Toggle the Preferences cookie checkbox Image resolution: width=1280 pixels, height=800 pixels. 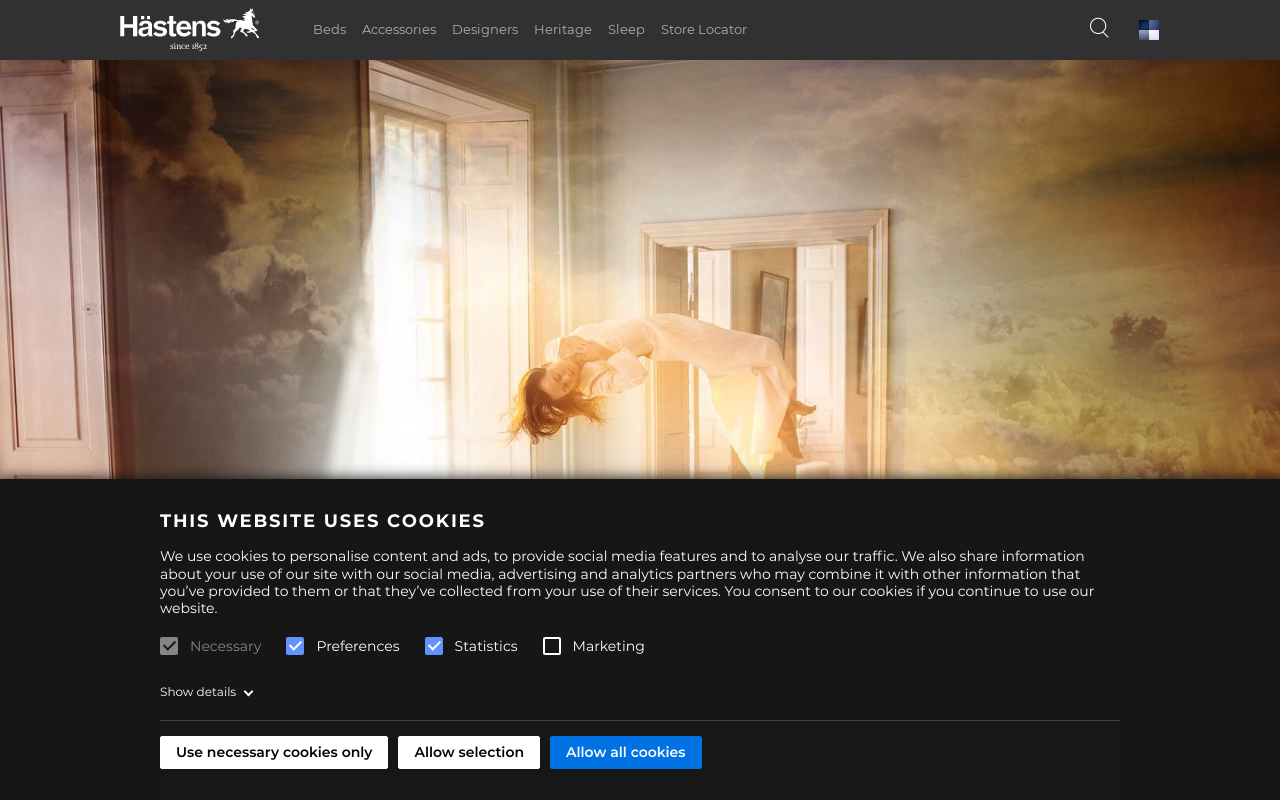click(295, 646)
